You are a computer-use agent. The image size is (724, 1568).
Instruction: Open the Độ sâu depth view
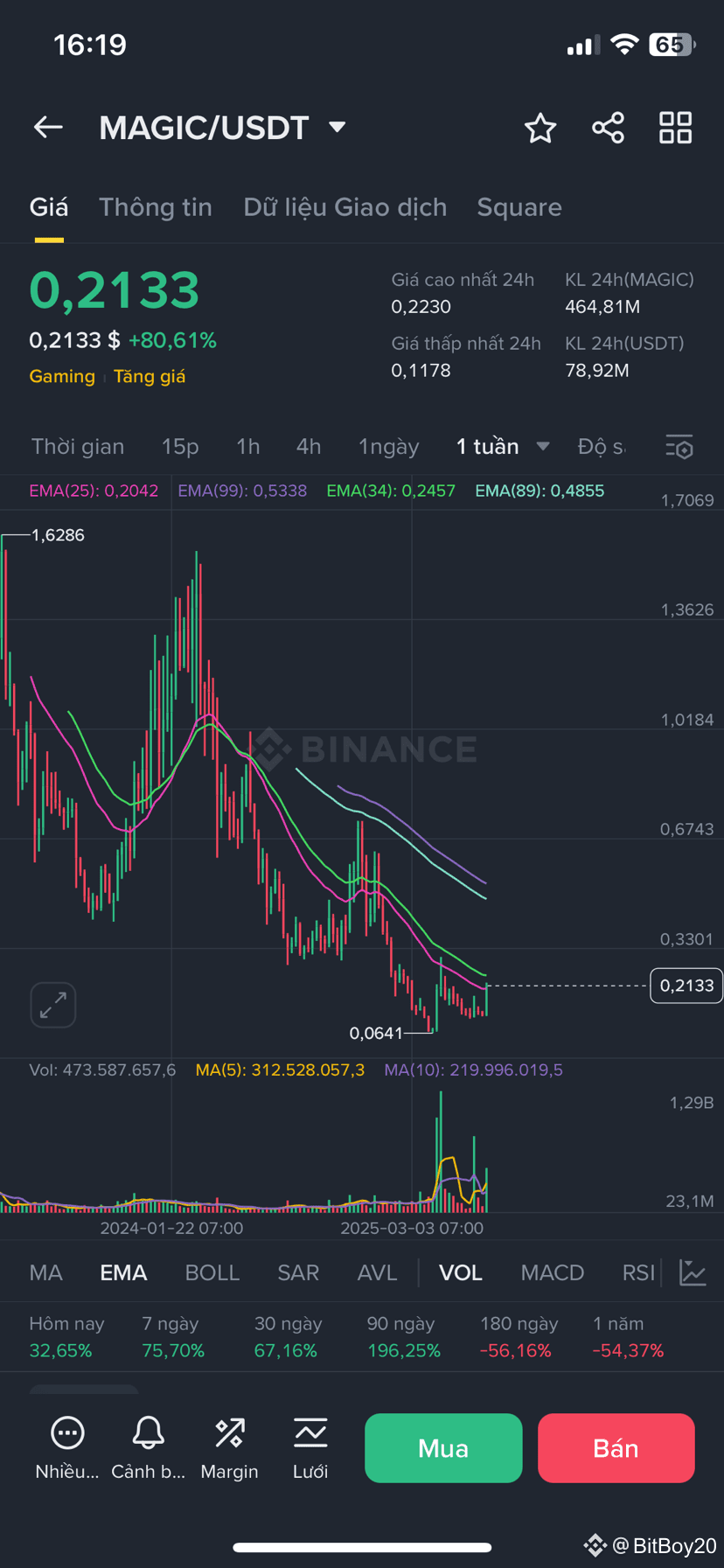coord(602,447)
